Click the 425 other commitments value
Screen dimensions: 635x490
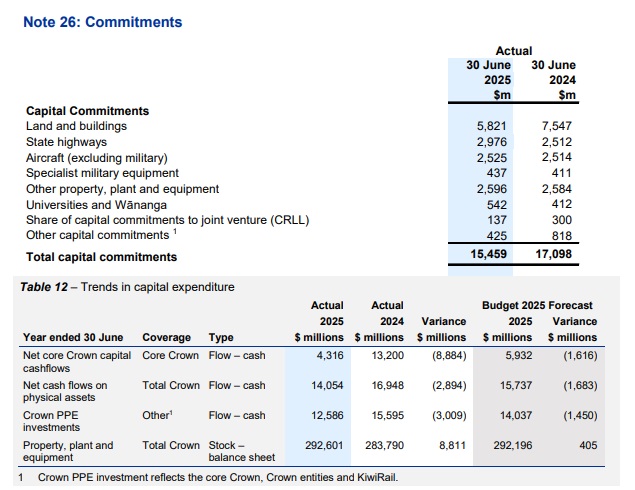click(x=496, y=236)
